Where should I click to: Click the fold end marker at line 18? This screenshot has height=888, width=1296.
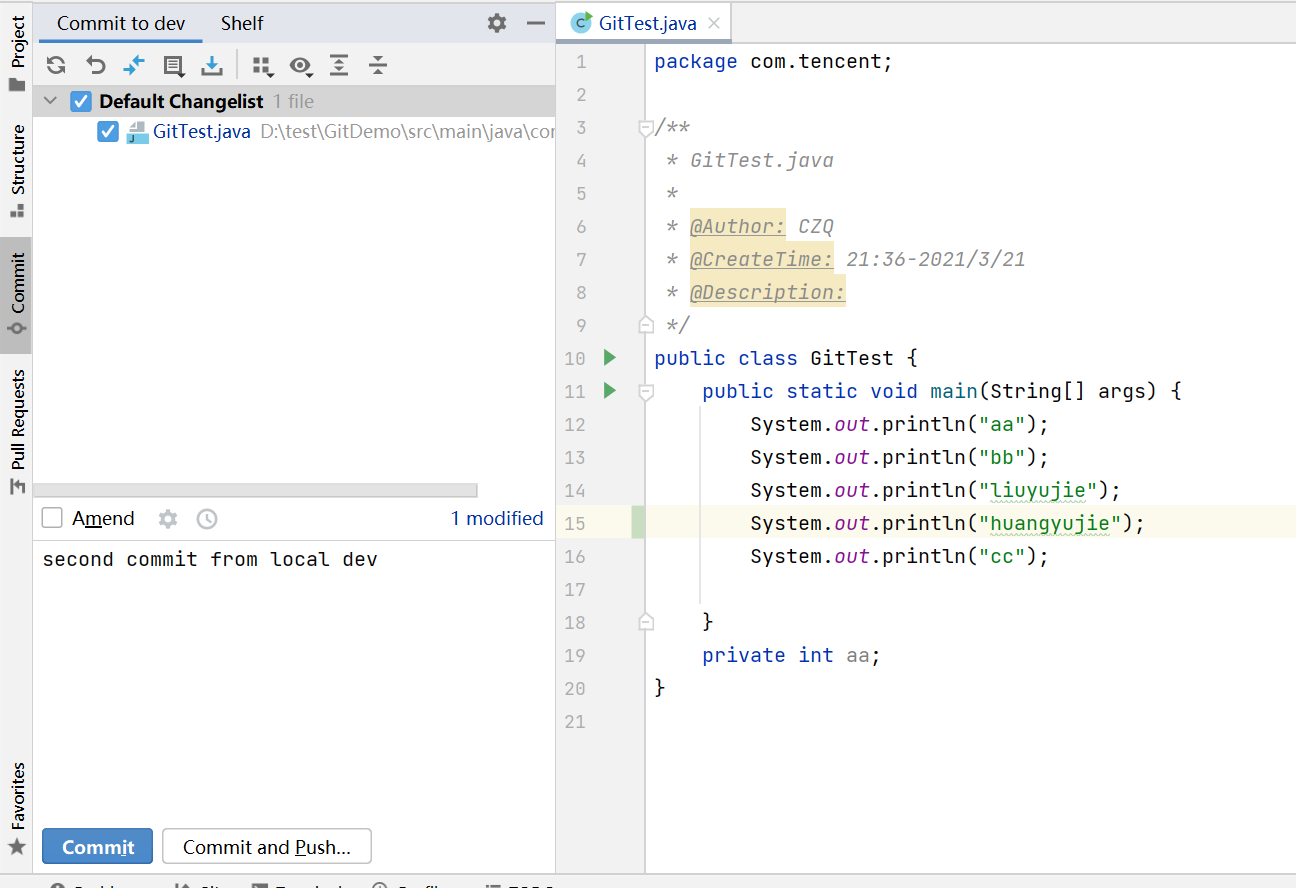pos(646,622)
